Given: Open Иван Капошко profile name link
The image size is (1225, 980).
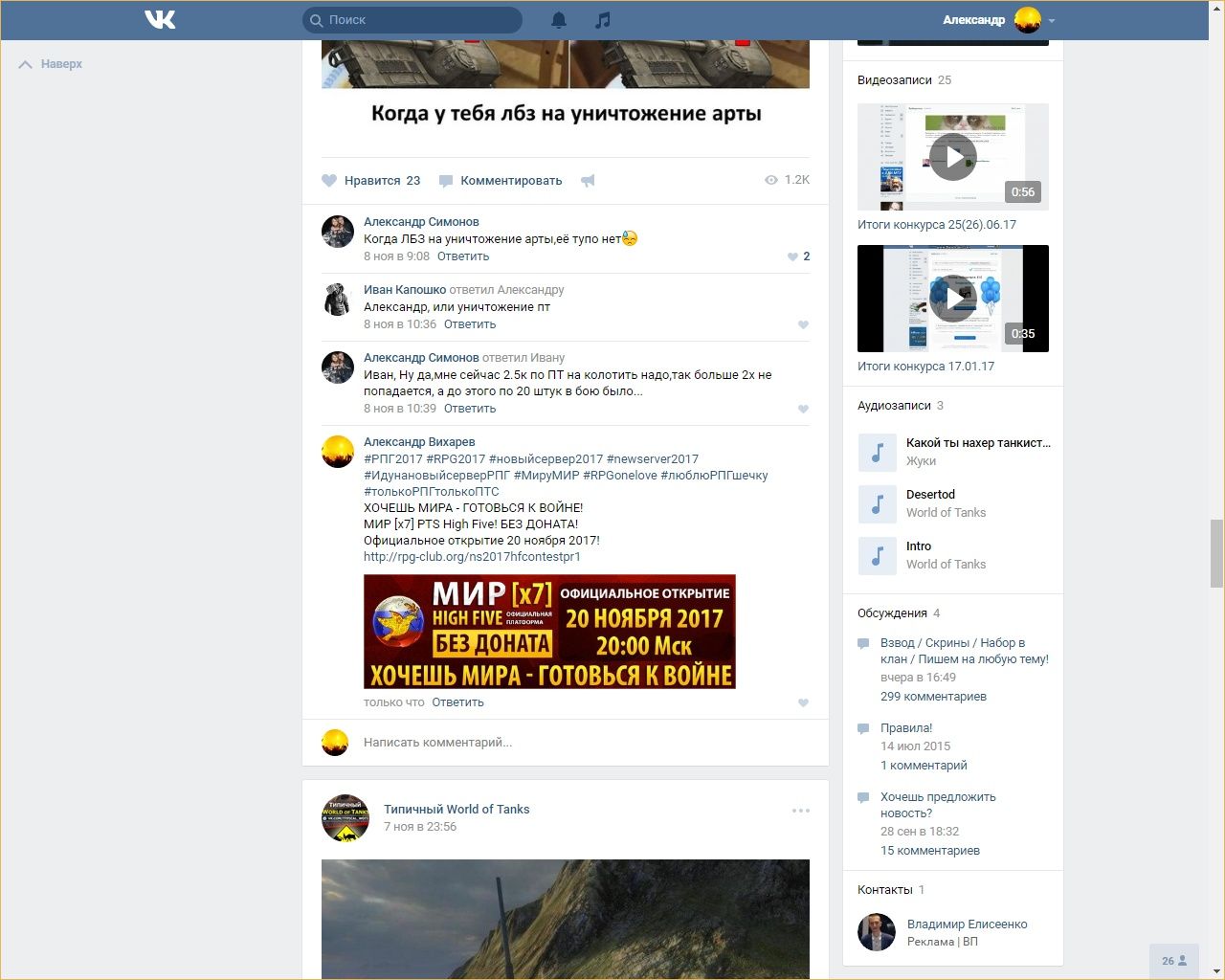Looking at the screenshot, I should point(405,290).
